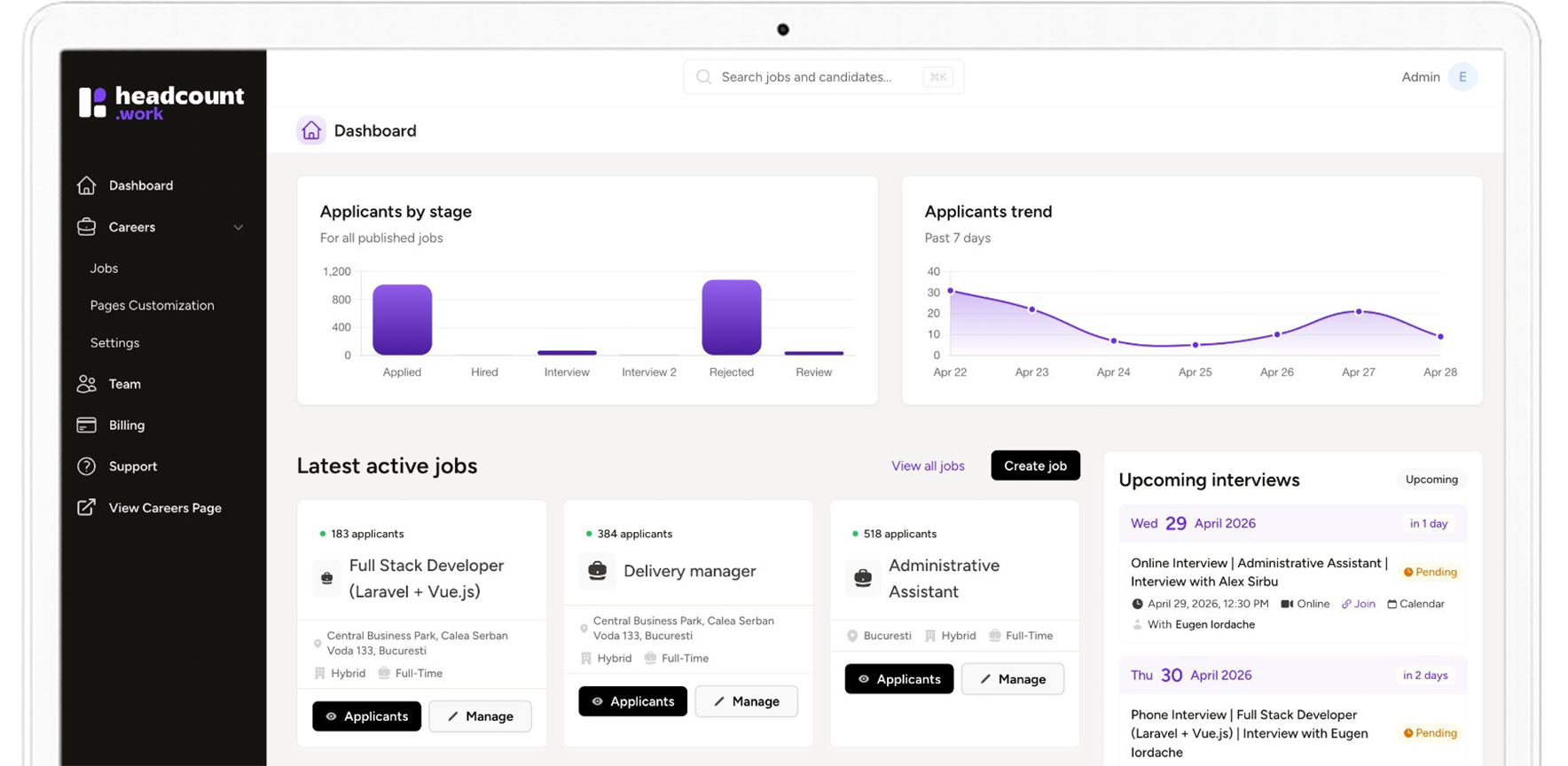Join the online interview link

pyautogui.click(x=1358, y=604)
